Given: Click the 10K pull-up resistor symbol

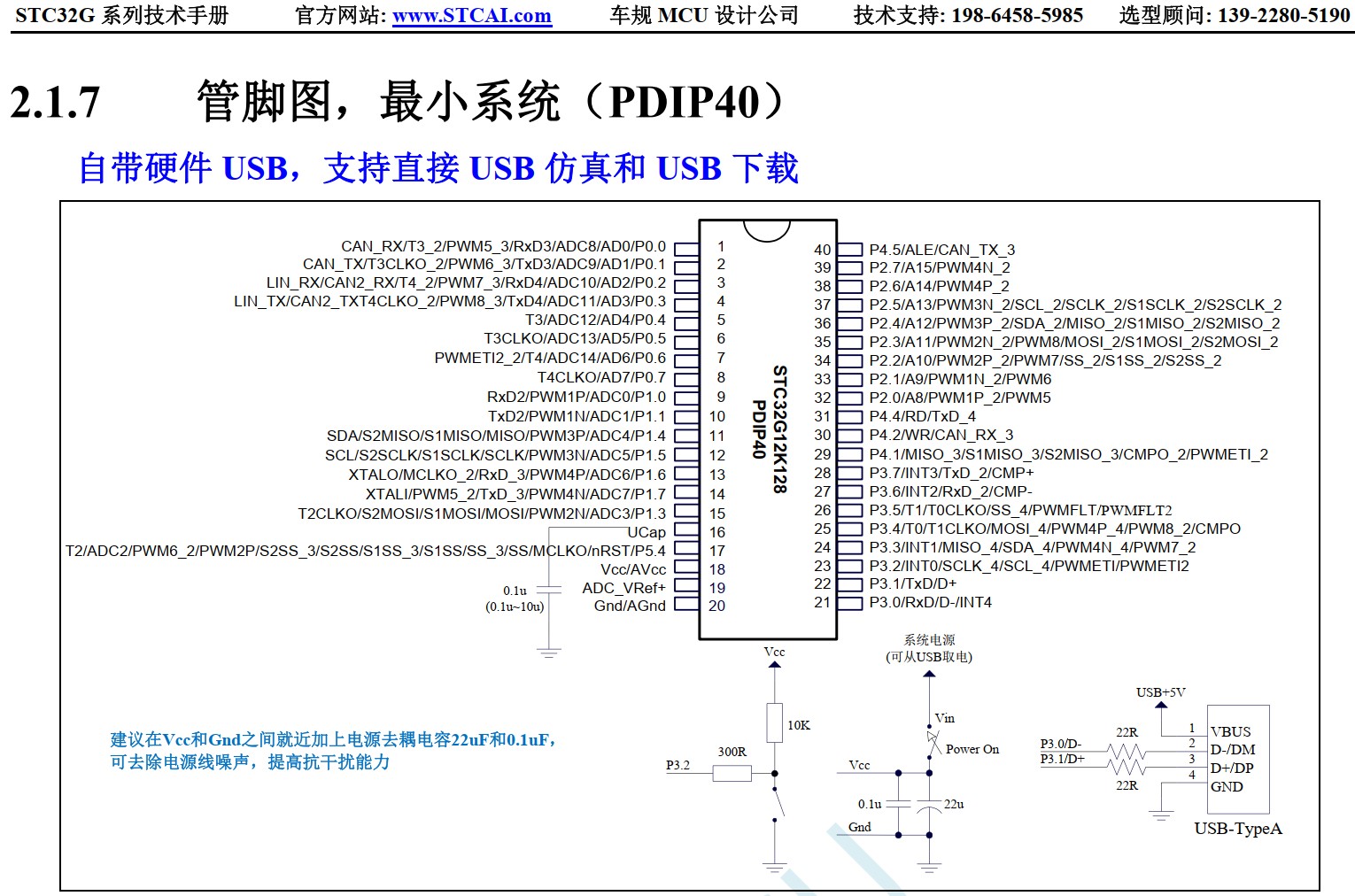Looking at the screenshot, I should 774,723.
